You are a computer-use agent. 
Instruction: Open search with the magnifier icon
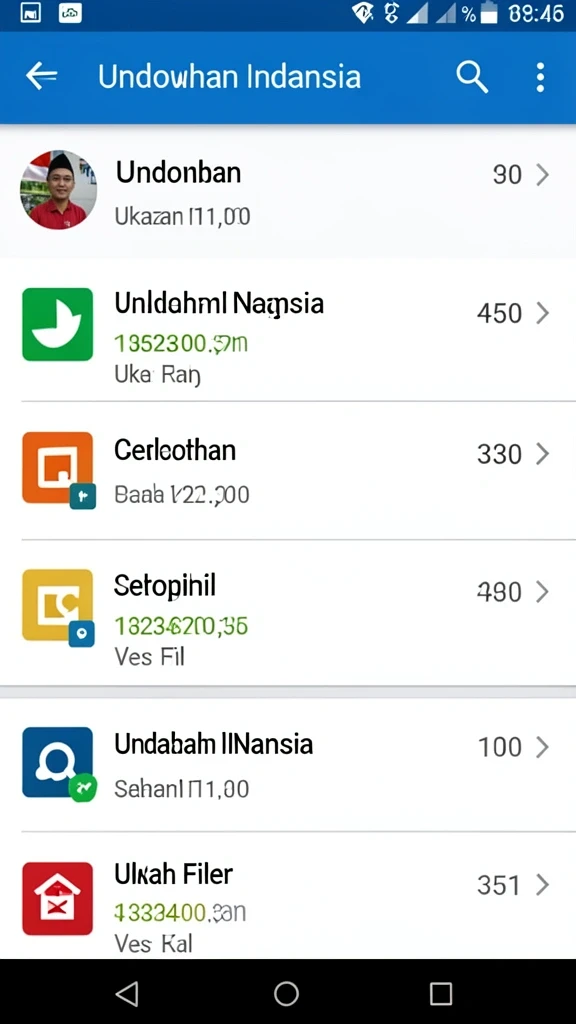(x=472, y=77)
